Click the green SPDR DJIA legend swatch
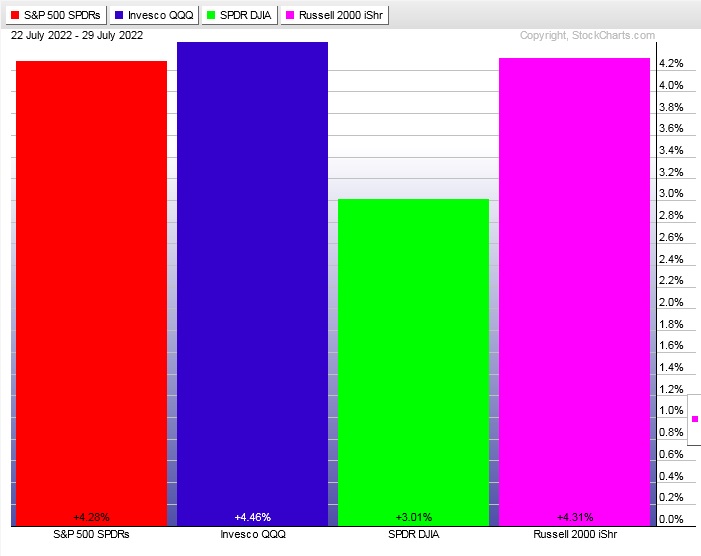 tap(211, 15)
